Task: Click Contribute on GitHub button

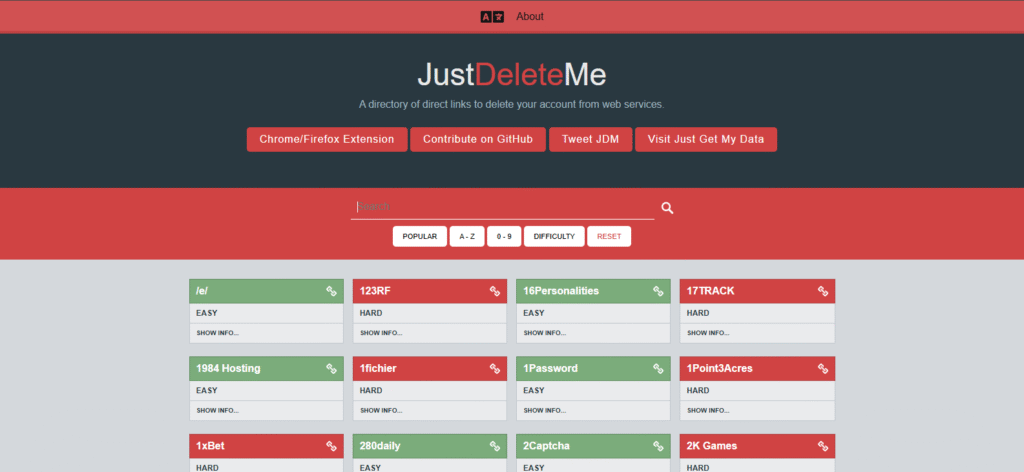Action: 478,140
